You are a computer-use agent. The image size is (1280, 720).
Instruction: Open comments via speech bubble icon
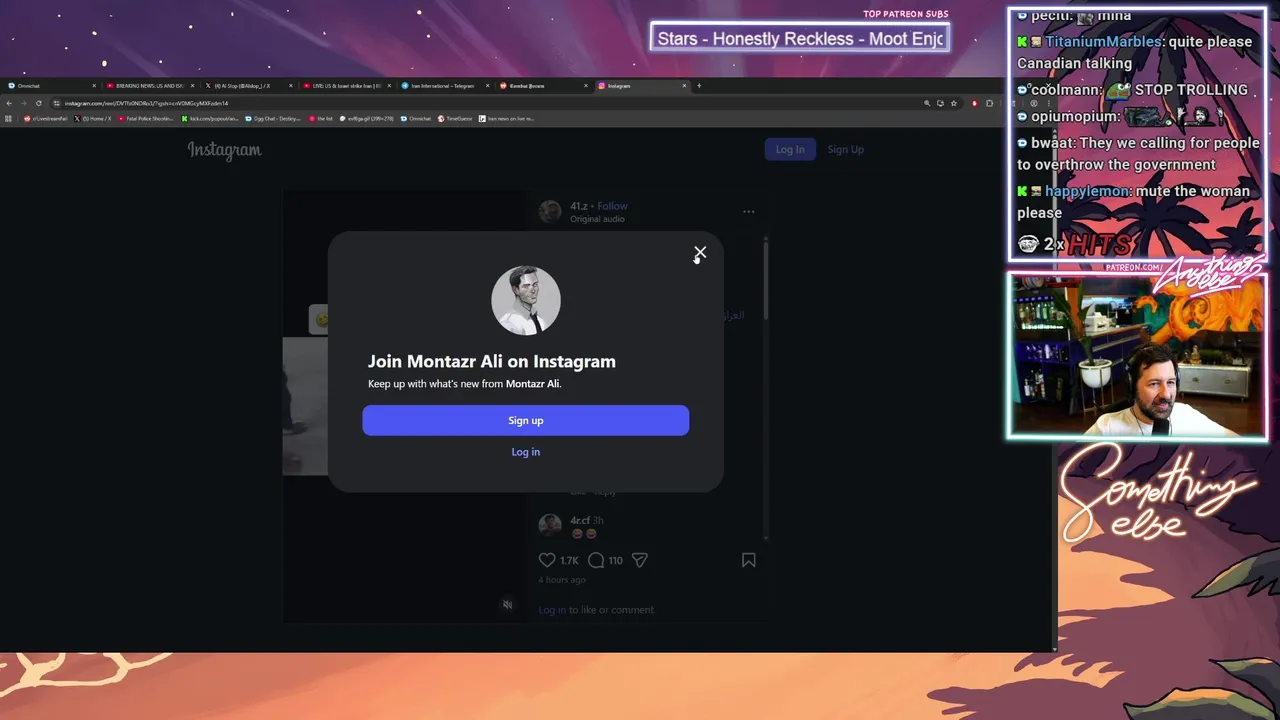596,560
